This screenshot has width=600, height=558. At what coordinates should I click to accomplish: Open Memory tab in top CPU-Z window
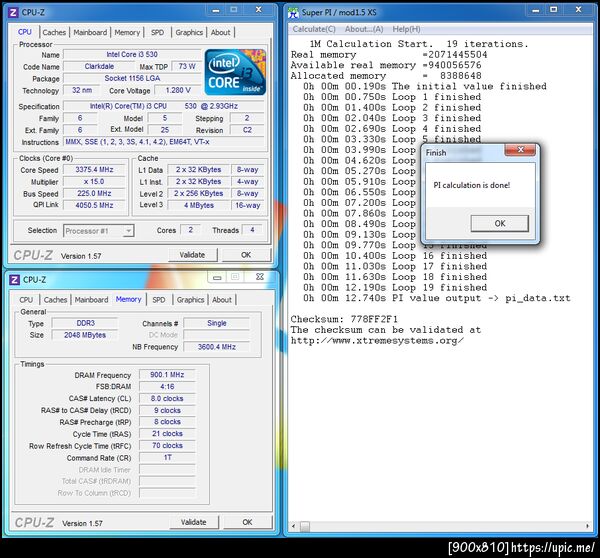[x=127, y=33]
